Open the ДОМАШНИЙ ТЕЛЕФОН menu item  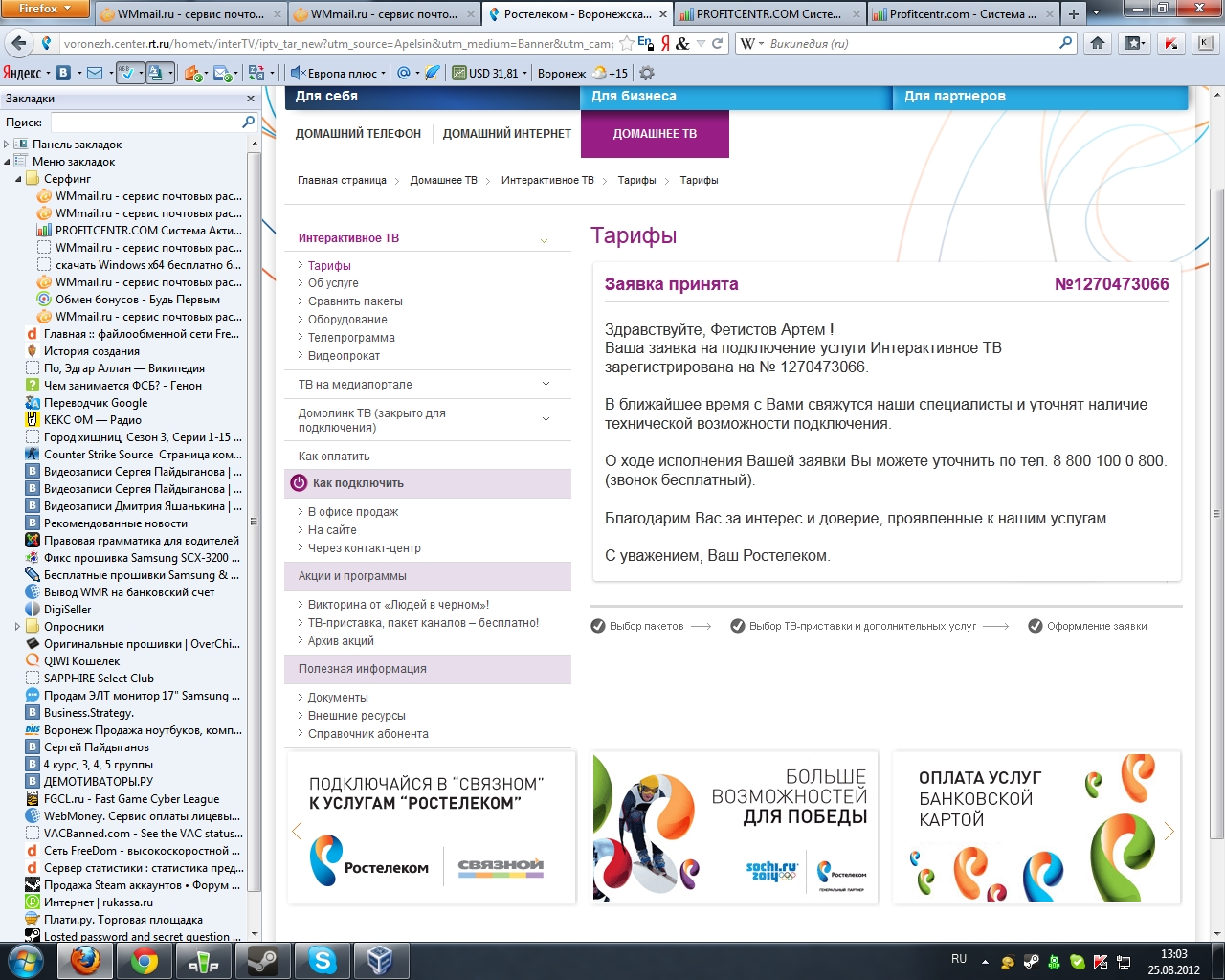pos(358,134)
